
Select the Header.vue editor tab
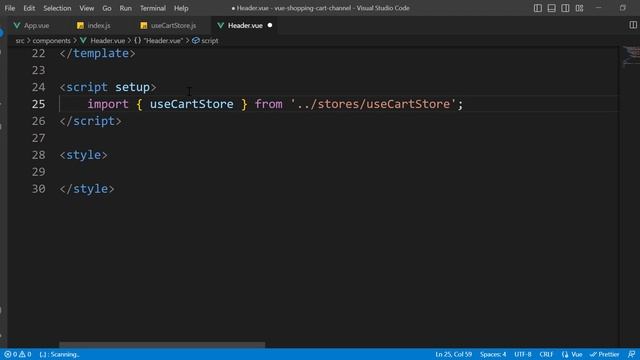(245, 25)
